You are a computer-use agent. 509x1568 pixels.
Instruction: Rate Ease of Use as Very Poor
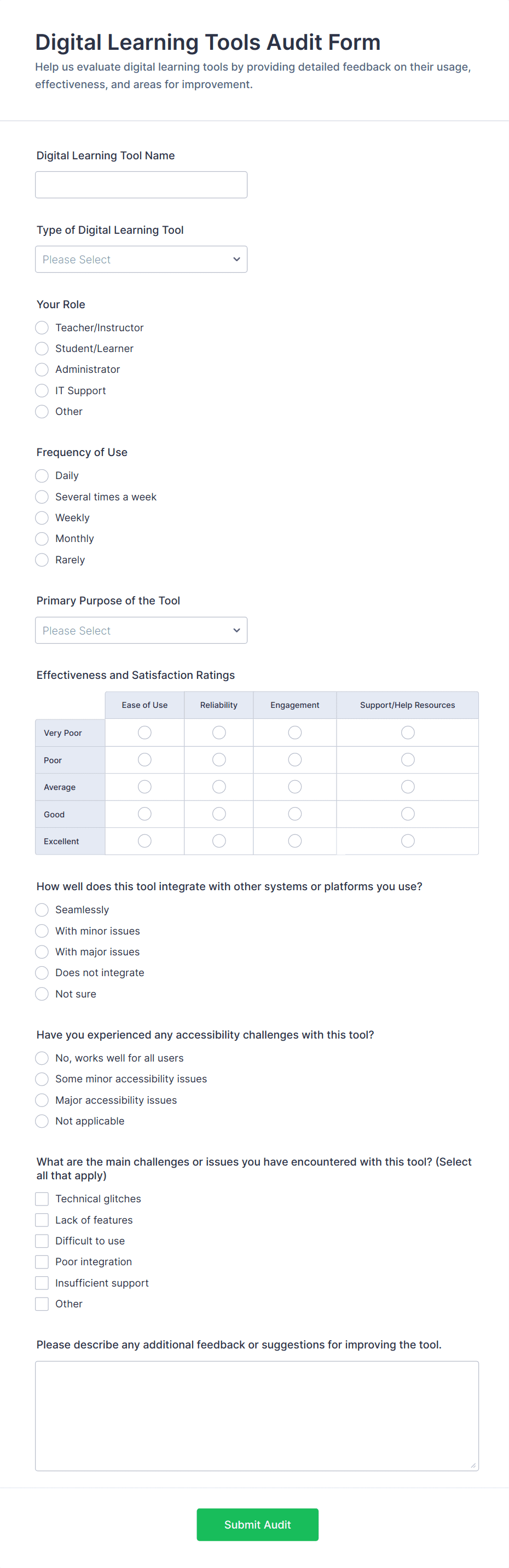[x=144, y=732]
